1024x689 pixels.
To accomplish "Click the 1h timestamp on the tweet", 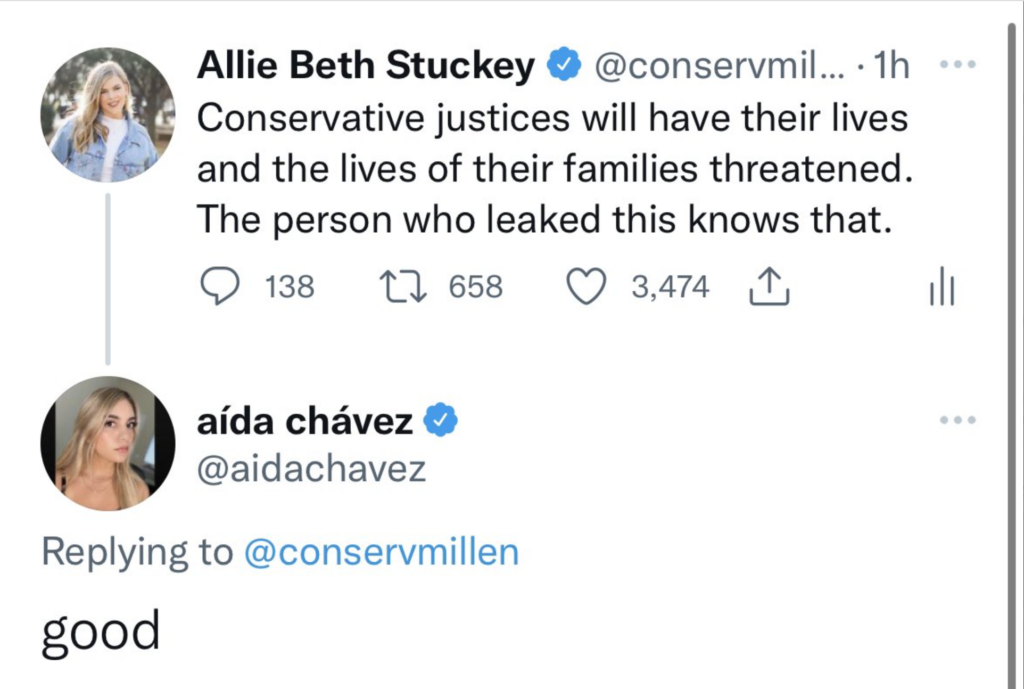I will 891,67.
